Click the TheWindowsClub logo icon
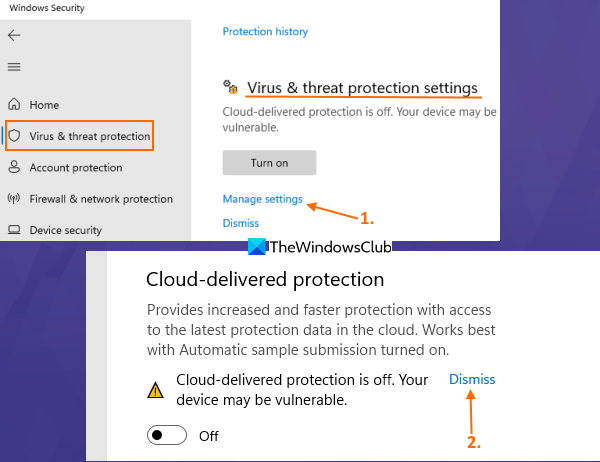Screen dimensions: 600x462 [257, 247]
